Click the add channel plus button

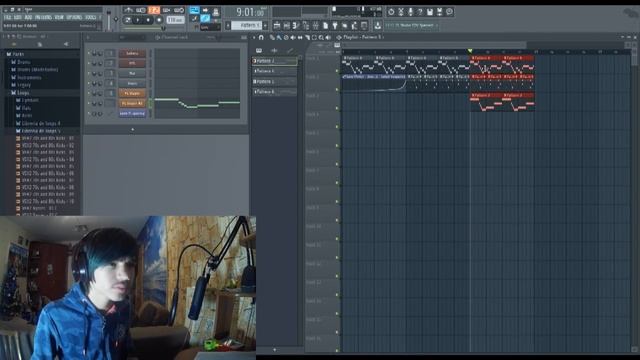click(x=132, y=129)
